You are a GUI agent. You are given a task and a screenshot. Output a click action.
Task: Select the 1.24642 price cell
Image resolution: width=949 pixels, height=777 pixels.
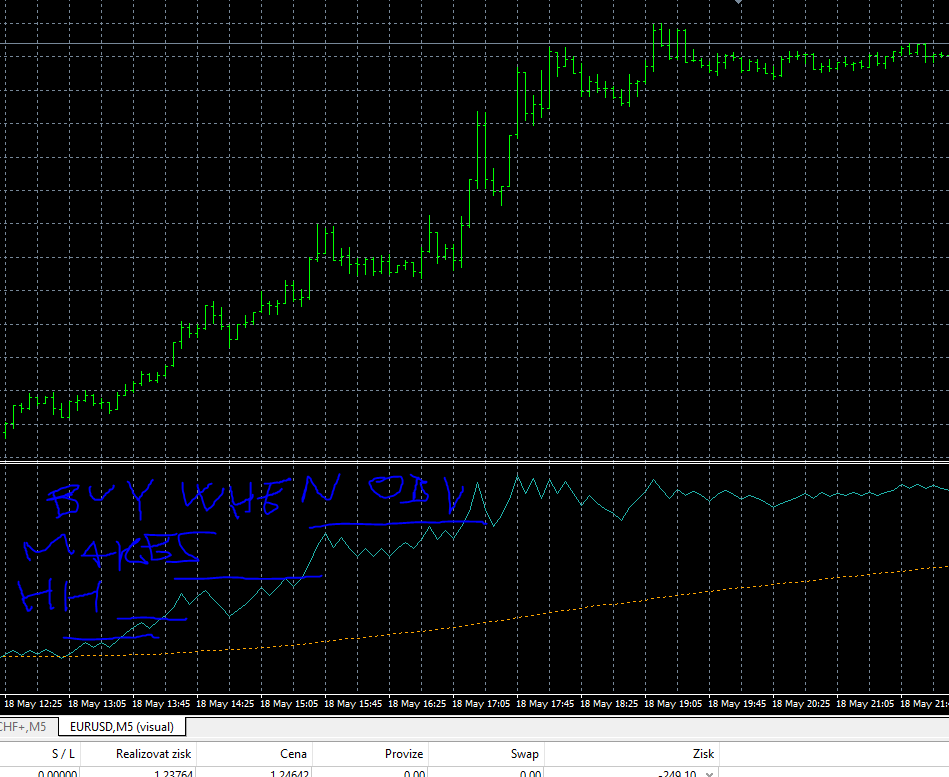click(289, 773)
